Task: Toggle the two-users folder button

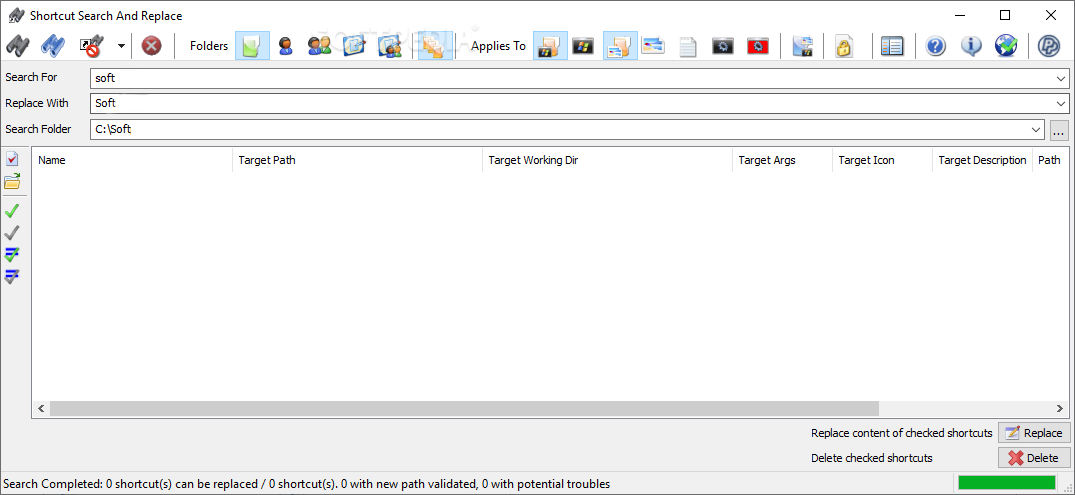Action: 319,46
